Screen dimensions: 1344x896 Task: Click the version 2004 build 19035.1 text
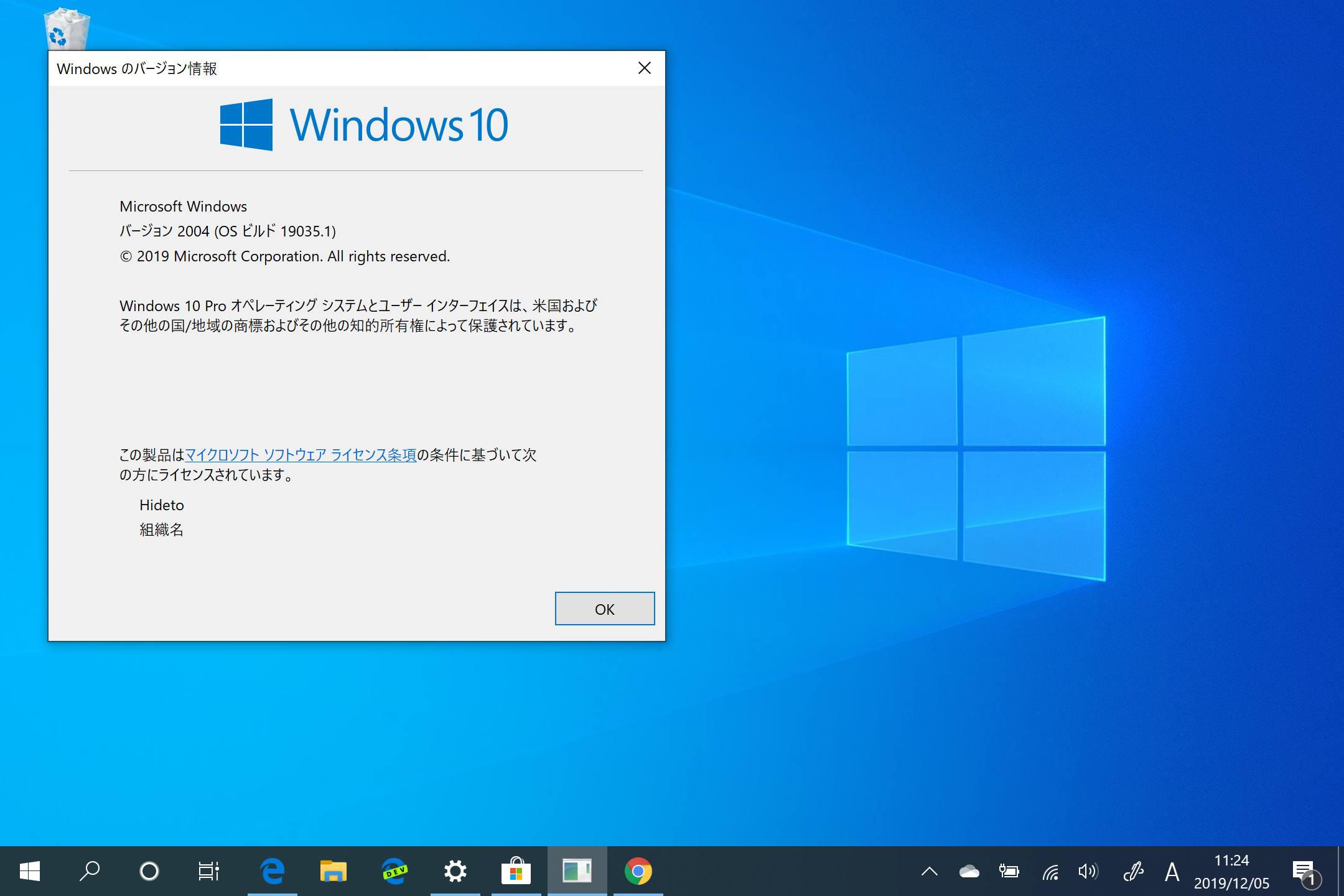coord(228,231)
